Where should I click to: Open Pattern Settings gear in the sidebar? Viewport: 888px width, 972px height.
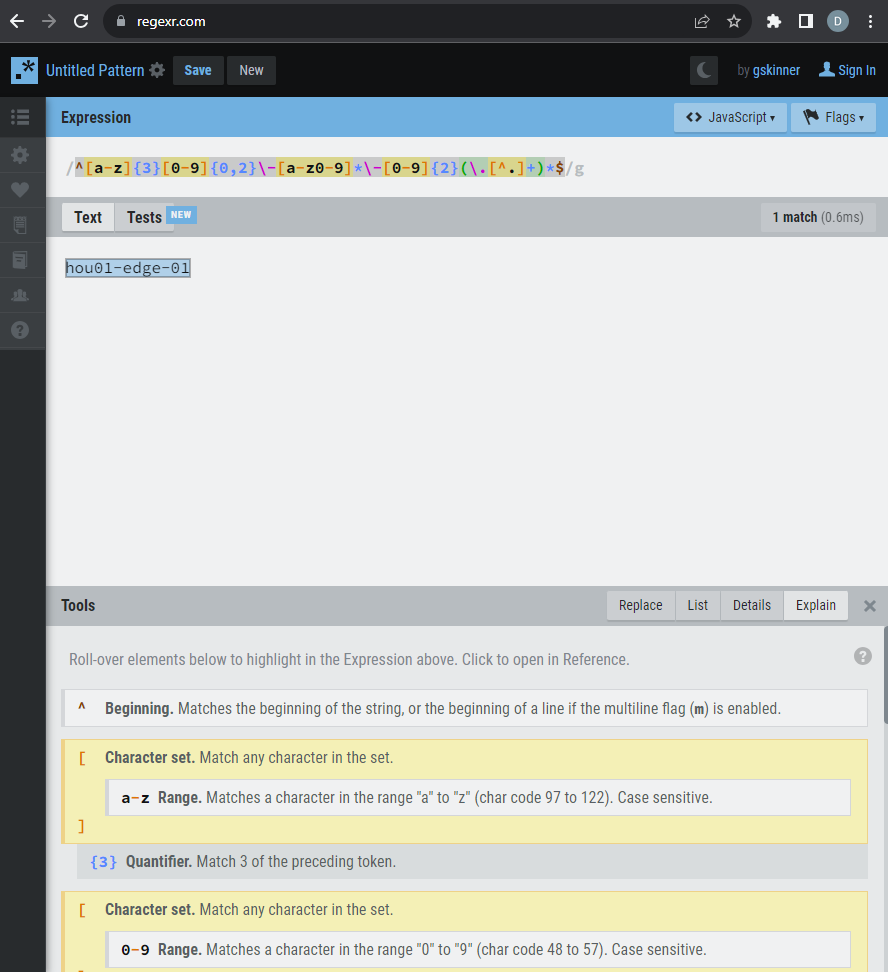(20, 155)
